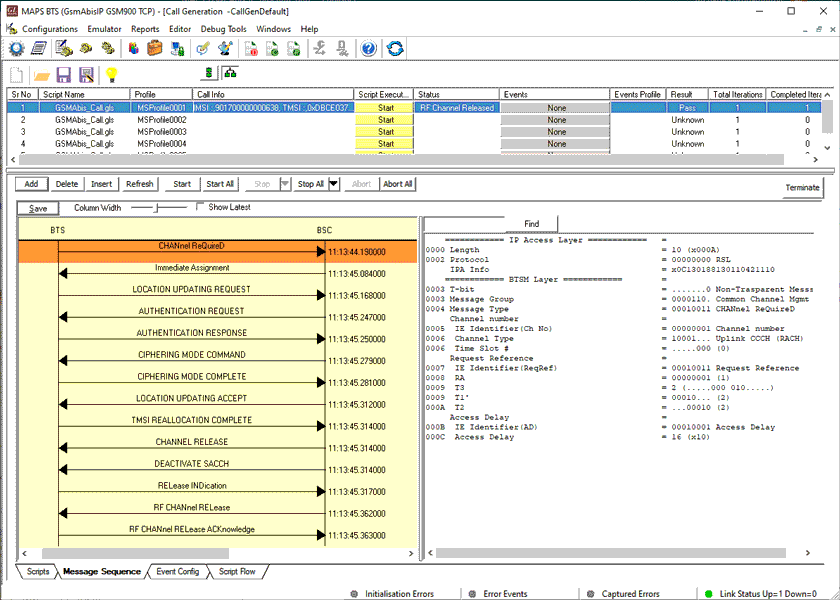This screenshot has height=600, width=840.
Task: Select the CIPHERING MODE COMMAND message
Action: (x=192, y=355)
